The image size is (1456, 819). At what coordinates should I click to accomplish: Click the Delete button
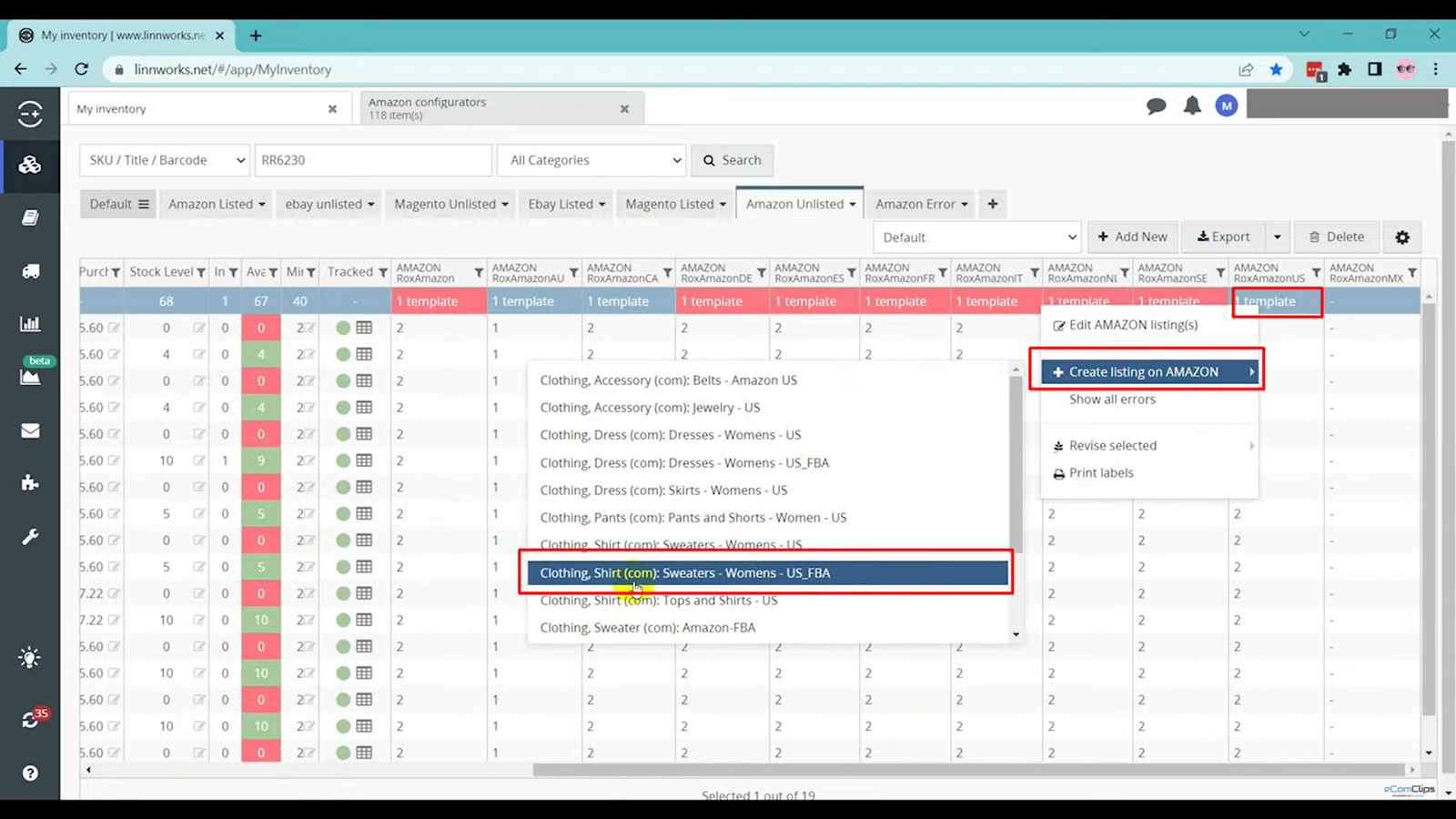(x=1337, y=237)
